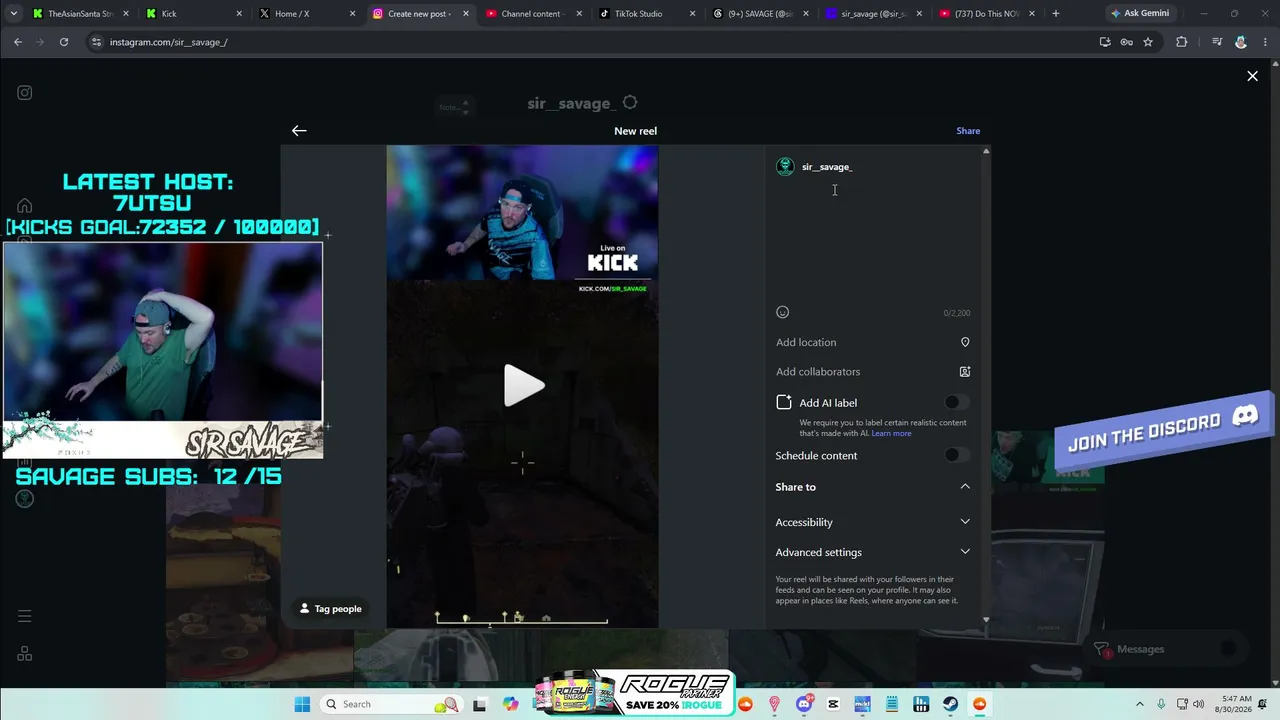The height and width of the screenshot is (720, 1280).
Task: Click the sir__savage_ profile avatar in reel panel
Action: 785,167
